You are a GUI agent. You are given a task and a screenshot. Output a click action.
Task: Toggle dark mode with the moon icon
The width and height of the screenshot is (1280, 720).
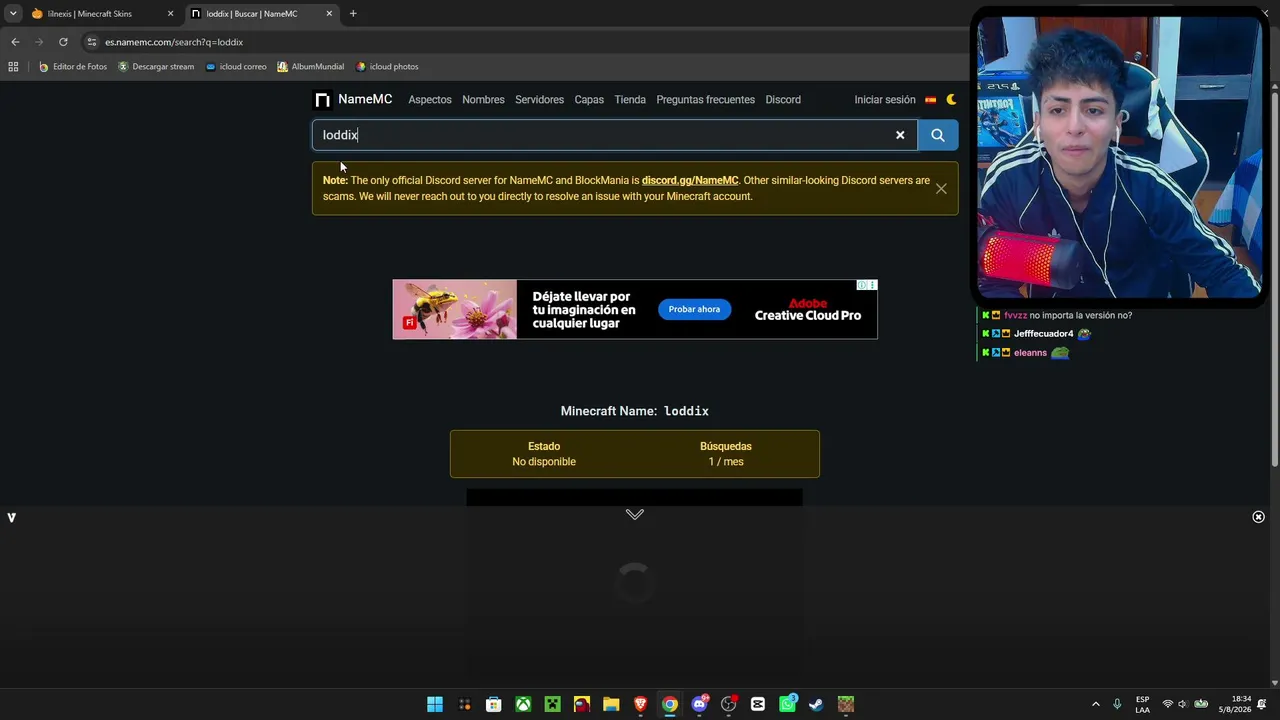[x=951, y=100]
